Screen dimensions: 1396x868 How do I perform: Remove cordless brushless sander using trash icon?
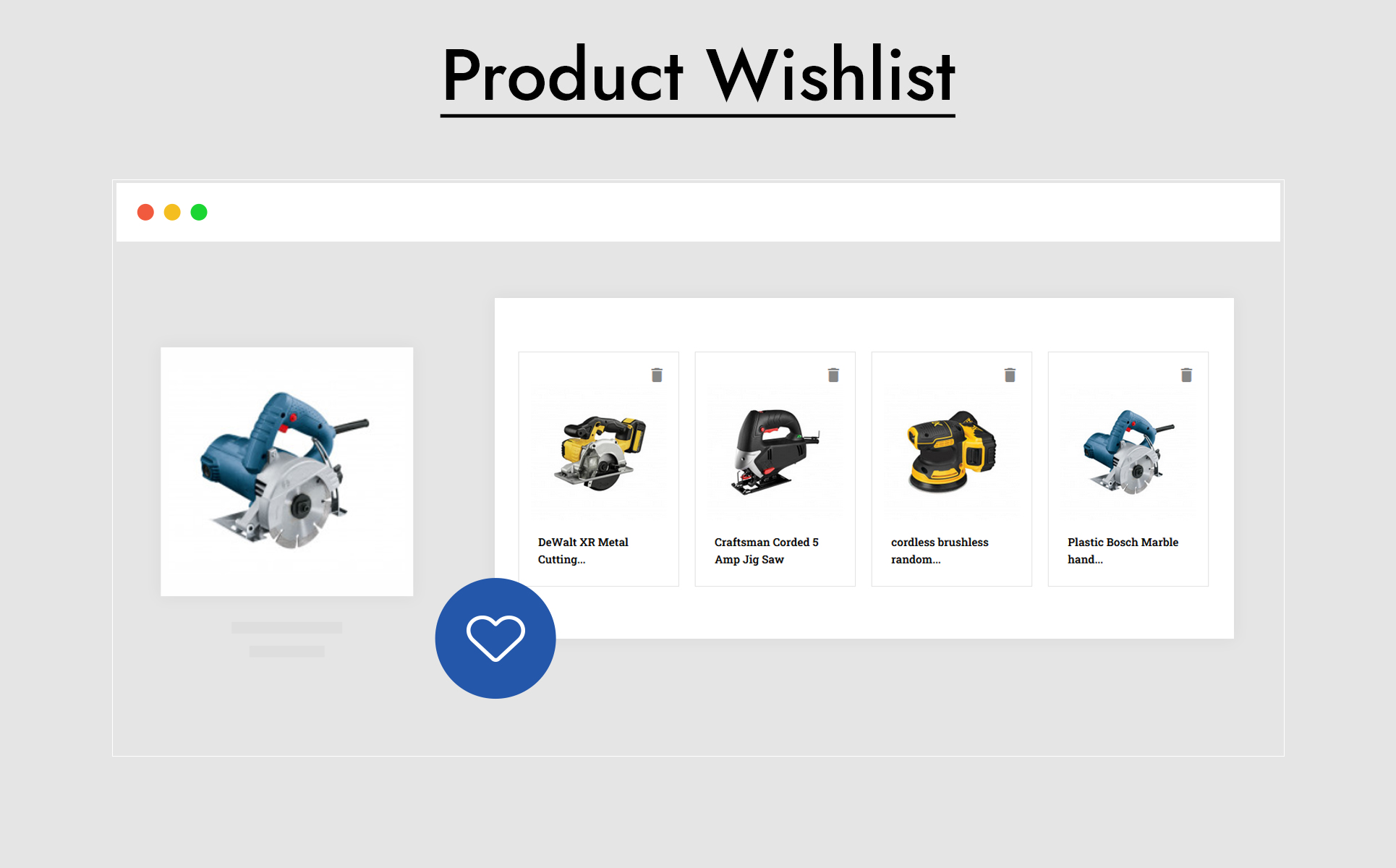[x=1010, y=375]
